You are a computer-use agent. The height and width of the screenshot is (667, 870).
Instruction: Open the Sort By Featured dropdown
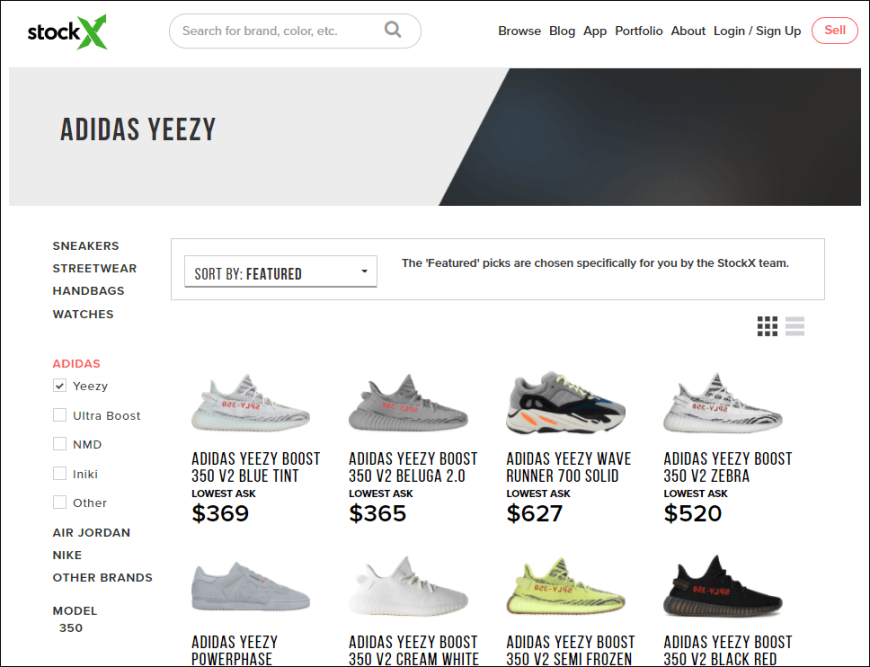(x=280, y=273)
